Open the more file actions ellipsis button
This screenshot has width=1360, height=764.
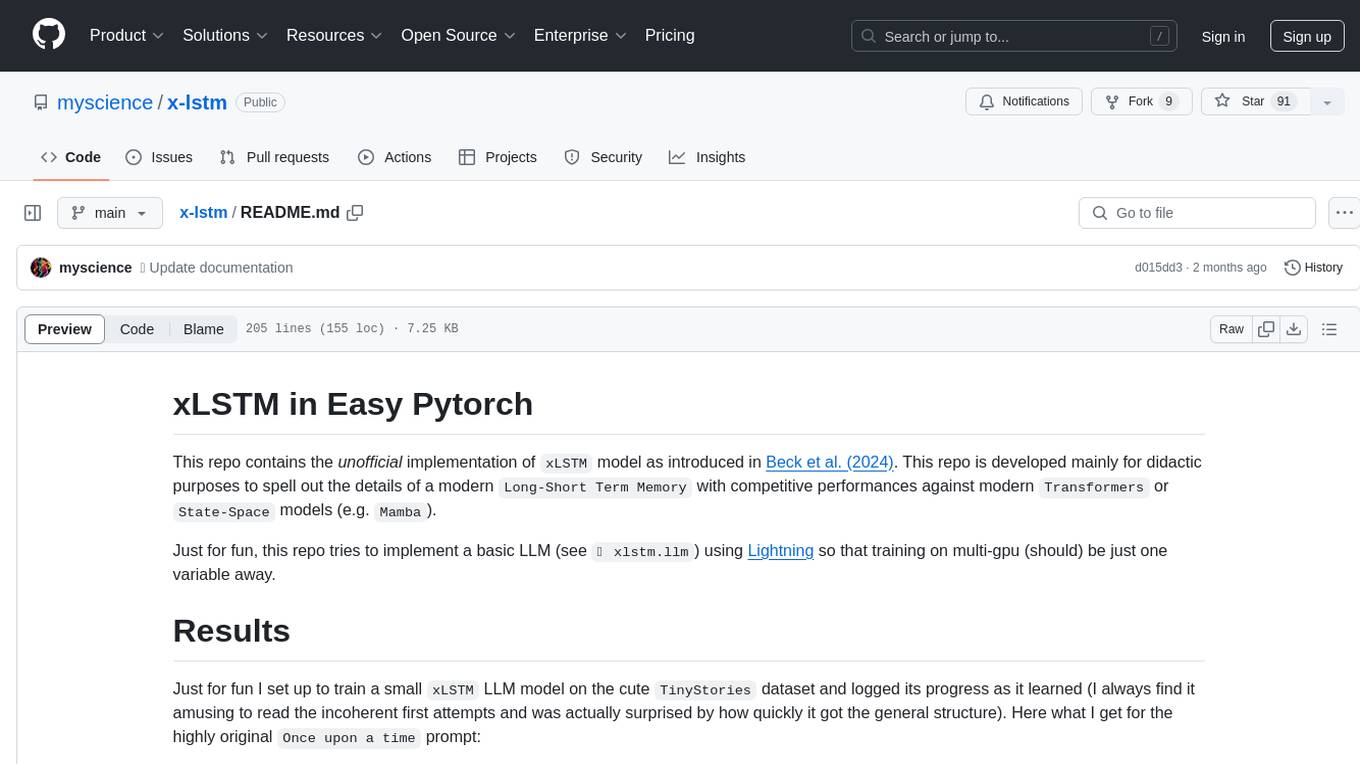pos(1344,213)
